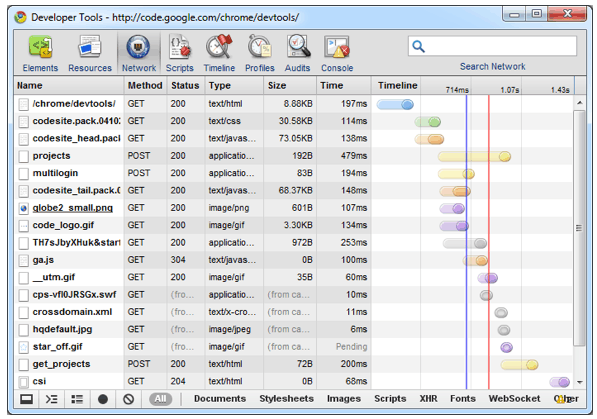597x419 pixels.
Task: Open the Scripts panel
Action: [180, 53]
